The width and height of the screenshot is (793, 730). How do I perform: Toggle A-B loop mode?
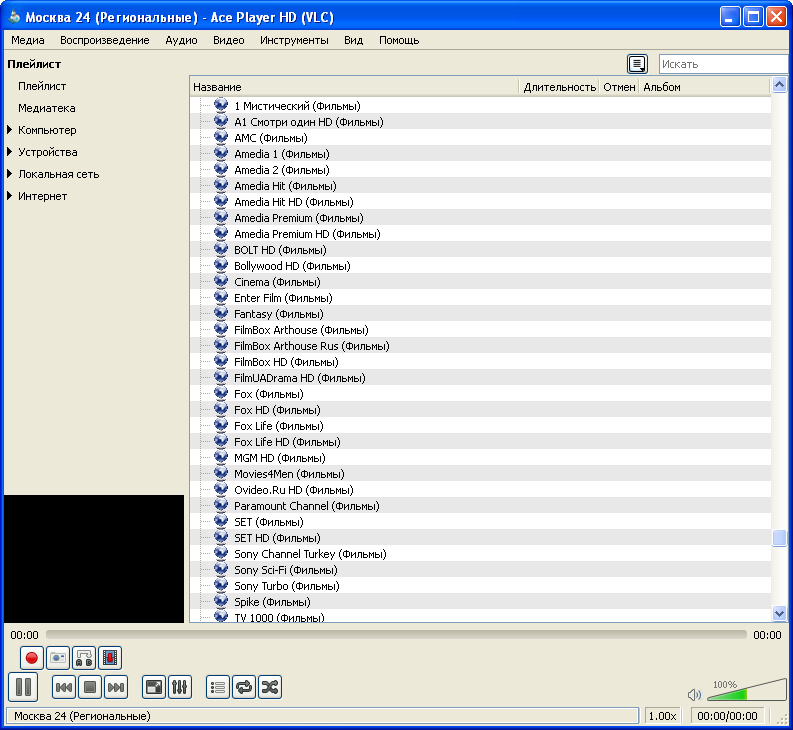[84, 658]
